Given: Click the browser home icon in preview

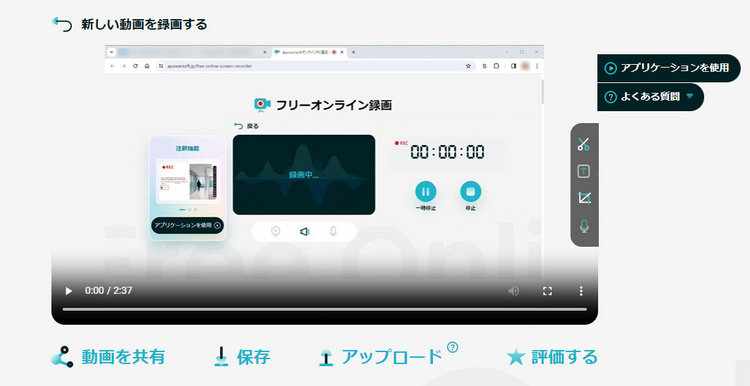Looking at the screenshot, I should [147, 66].
